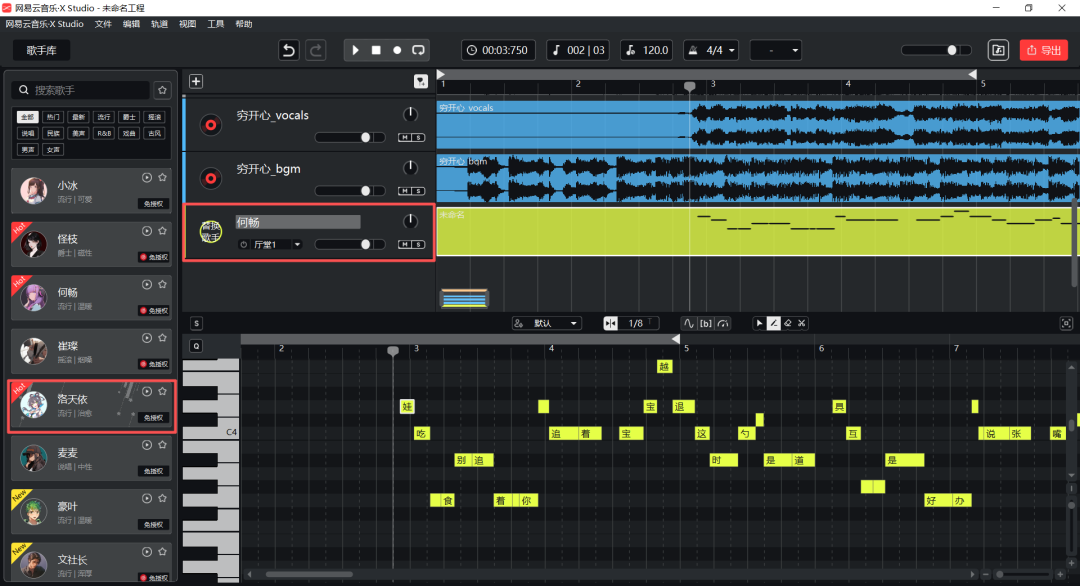Mute the 穷开心_vocals track
Image resolution: width=1080 pixels, height=586 pixels.
pos(404,137)
